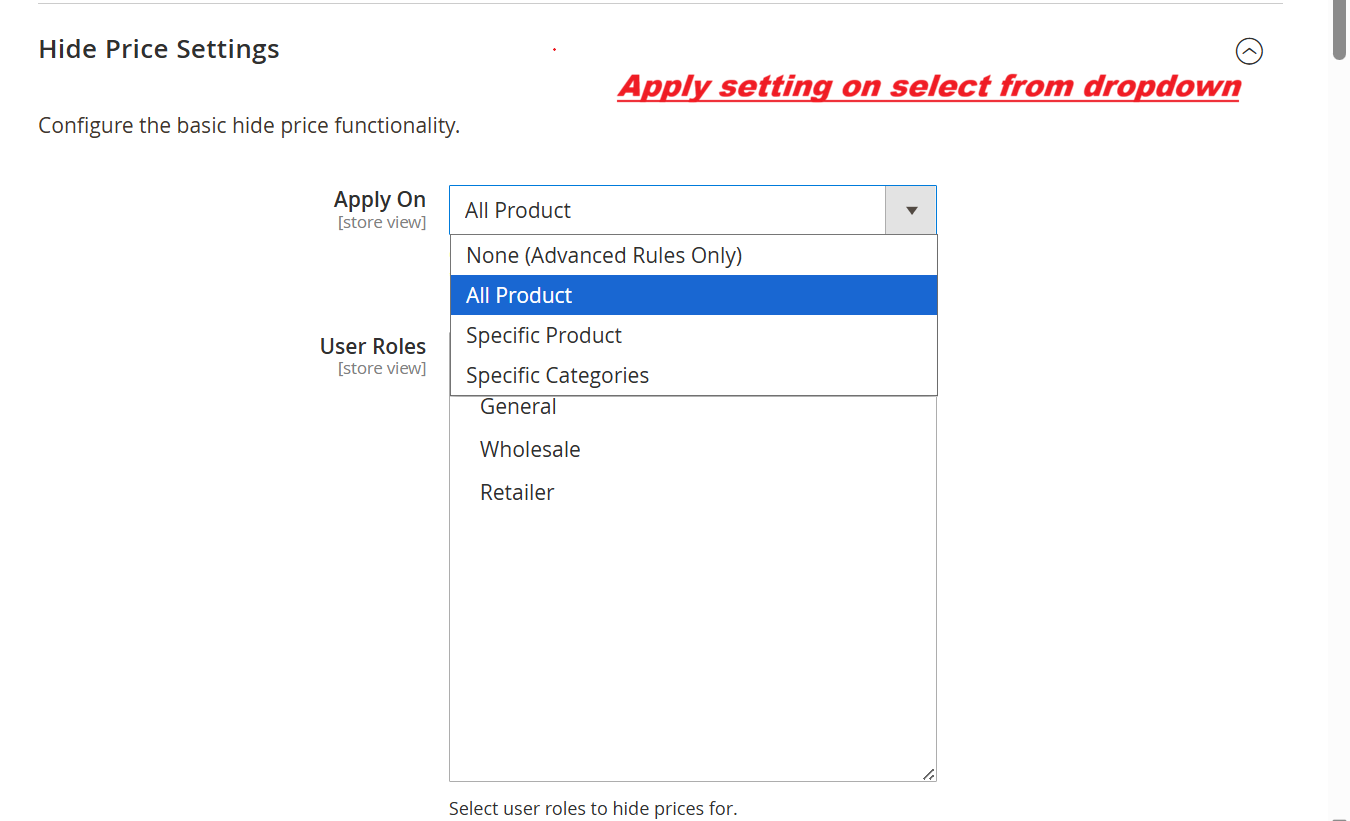Click the Hide Price Settings heading
The image size is (1350, 821).
coord(159,50)
